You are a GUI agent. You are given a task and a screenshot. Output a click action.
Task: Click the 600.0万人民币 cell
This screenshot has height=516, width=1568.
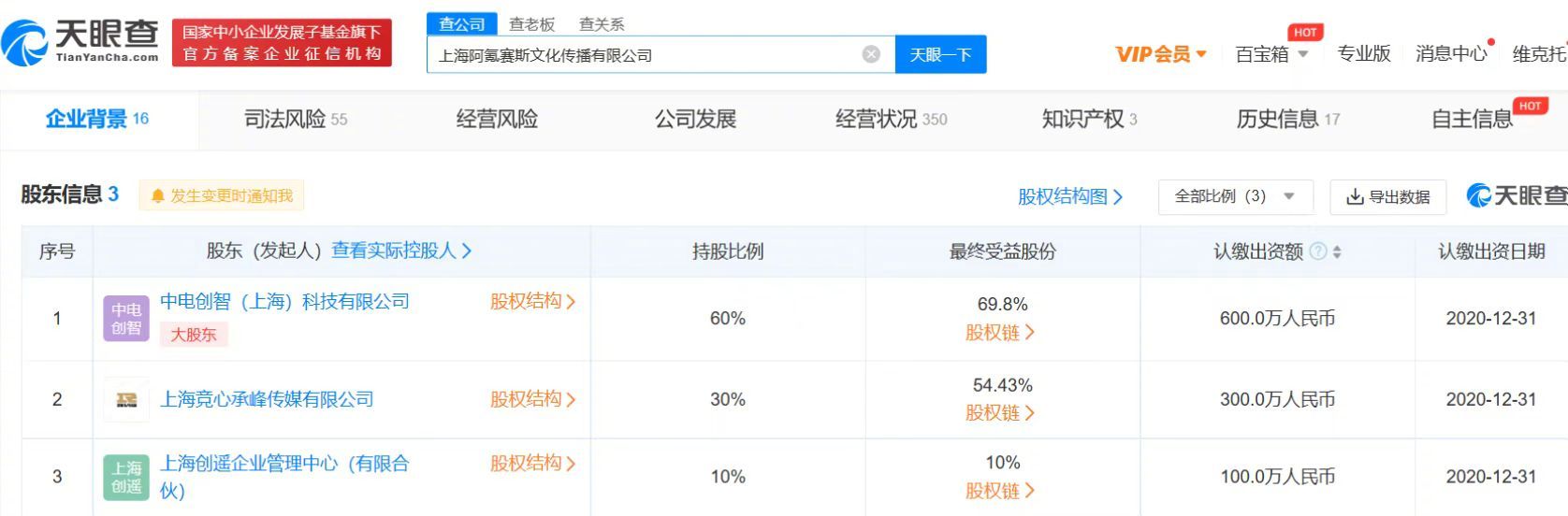(x=1277, y=319)
